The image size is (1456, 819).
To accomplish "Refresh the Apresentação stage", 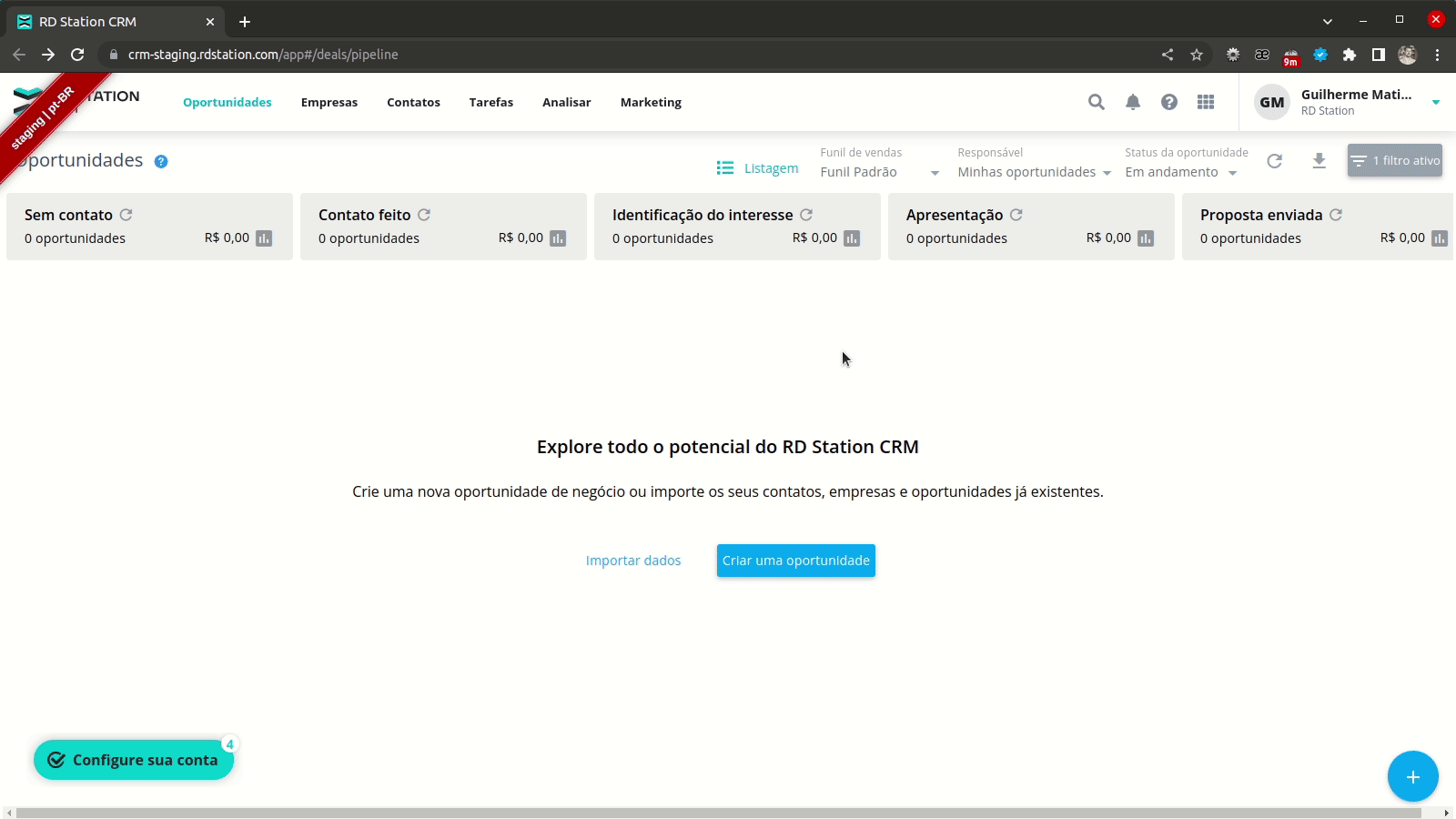I will [x=1016, y=215].
